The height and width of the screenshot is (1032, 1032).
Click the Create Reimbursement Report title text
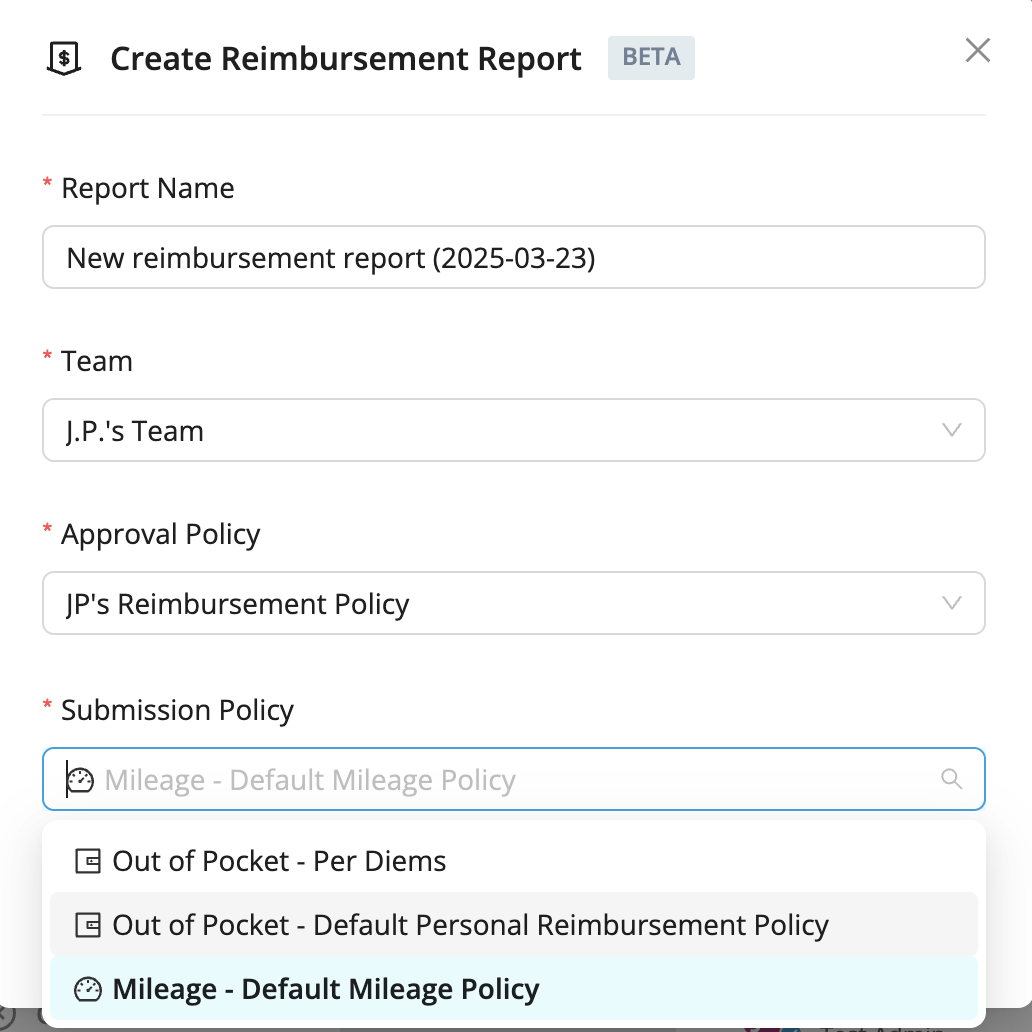[346, 59]
